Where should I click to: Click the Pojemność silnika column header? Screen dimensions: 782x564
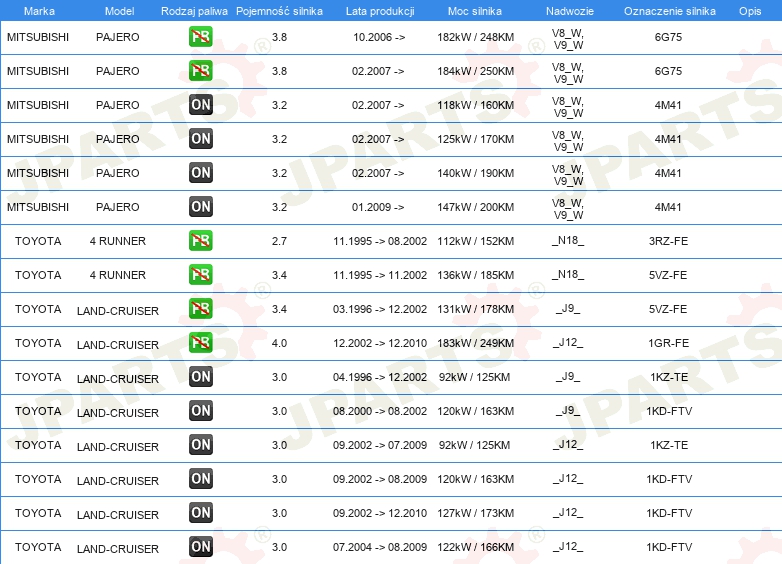click(279, 11)
